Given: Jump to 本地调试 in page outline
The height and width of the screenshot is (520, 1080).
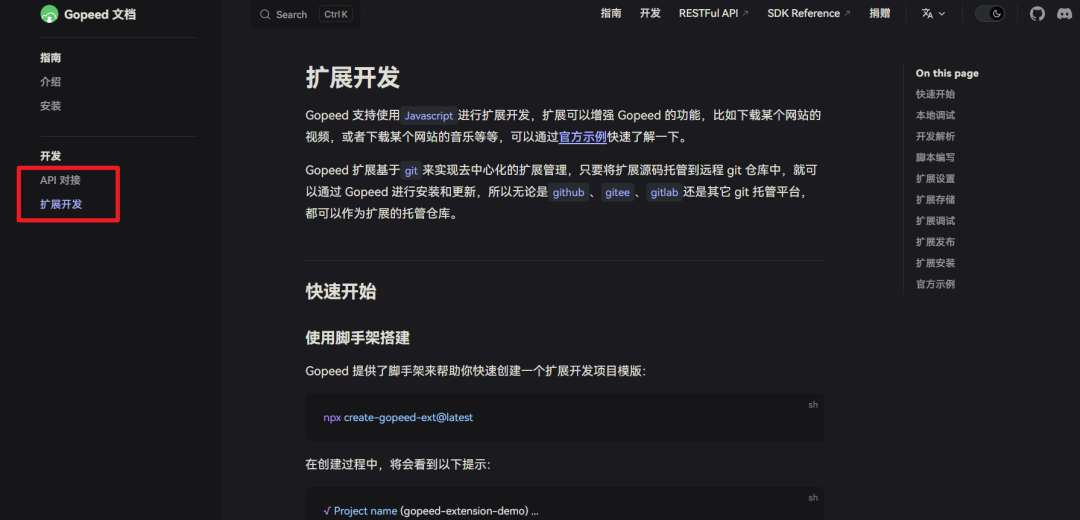Looking at the screenshot, I should click(935, 116).
